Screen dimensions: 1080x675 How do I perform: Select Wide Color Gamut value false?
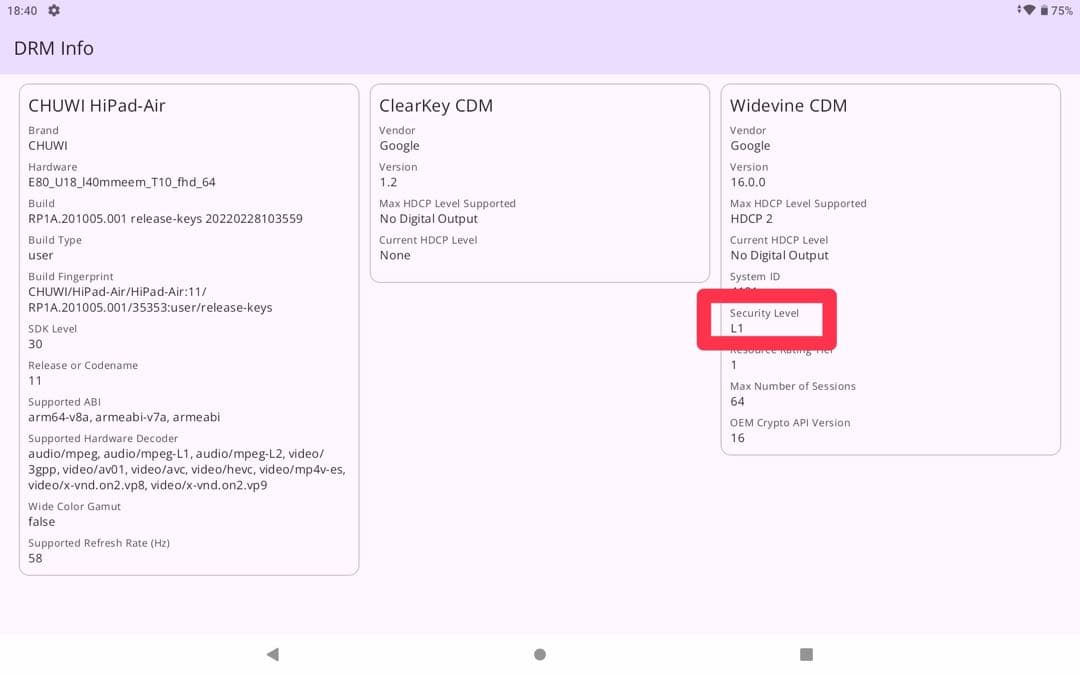coord(41,521)
